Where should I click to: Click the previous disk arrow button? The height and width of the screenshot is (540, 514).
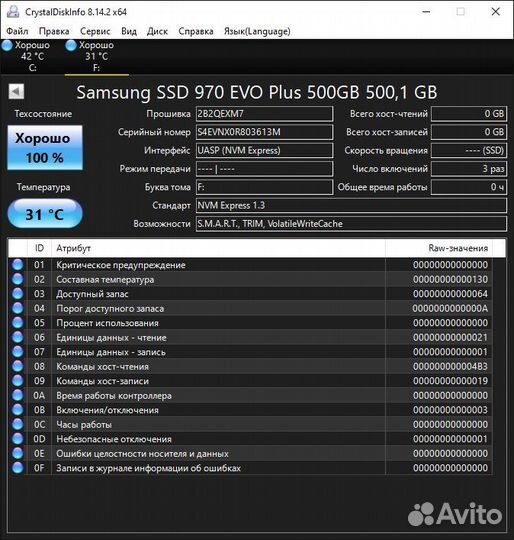(x=16, y=92)
